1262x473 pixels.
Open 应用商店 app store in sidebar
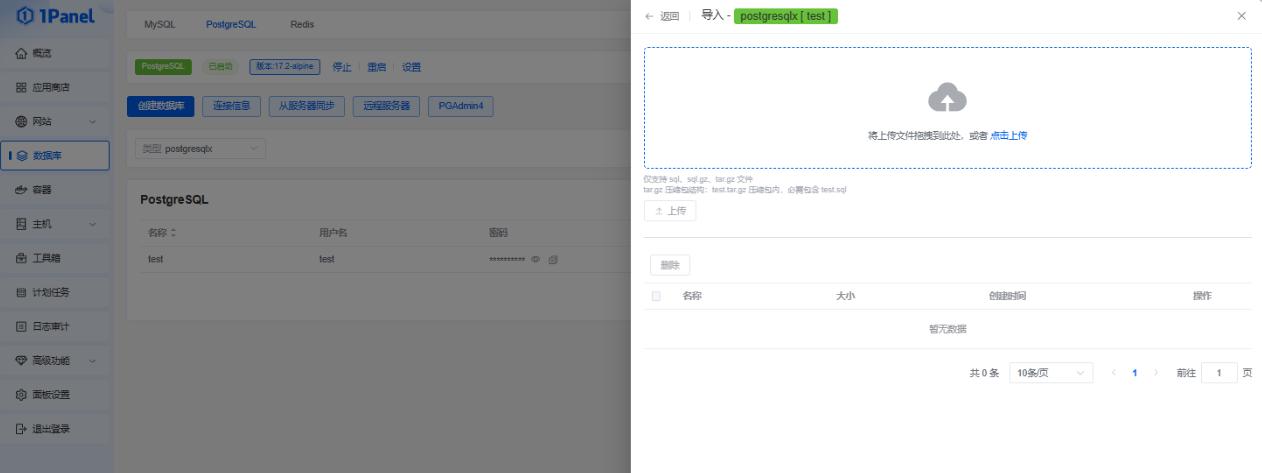[x=56, y=87]
